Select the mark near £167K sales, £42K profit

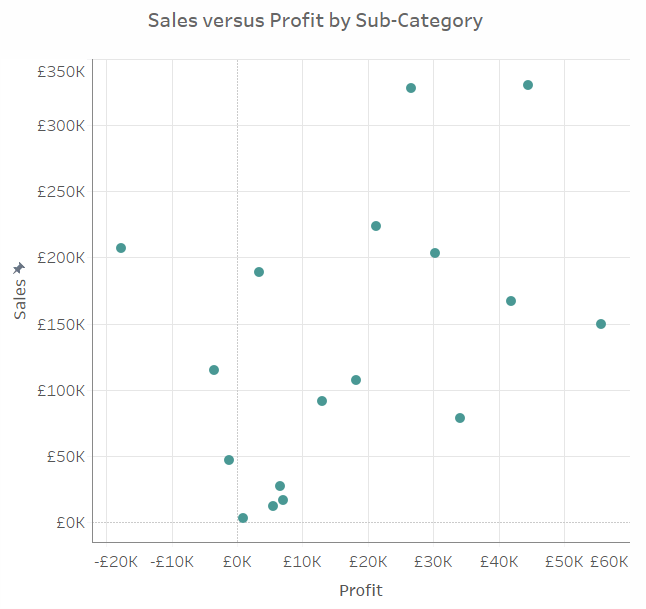[x=511, y=301]
